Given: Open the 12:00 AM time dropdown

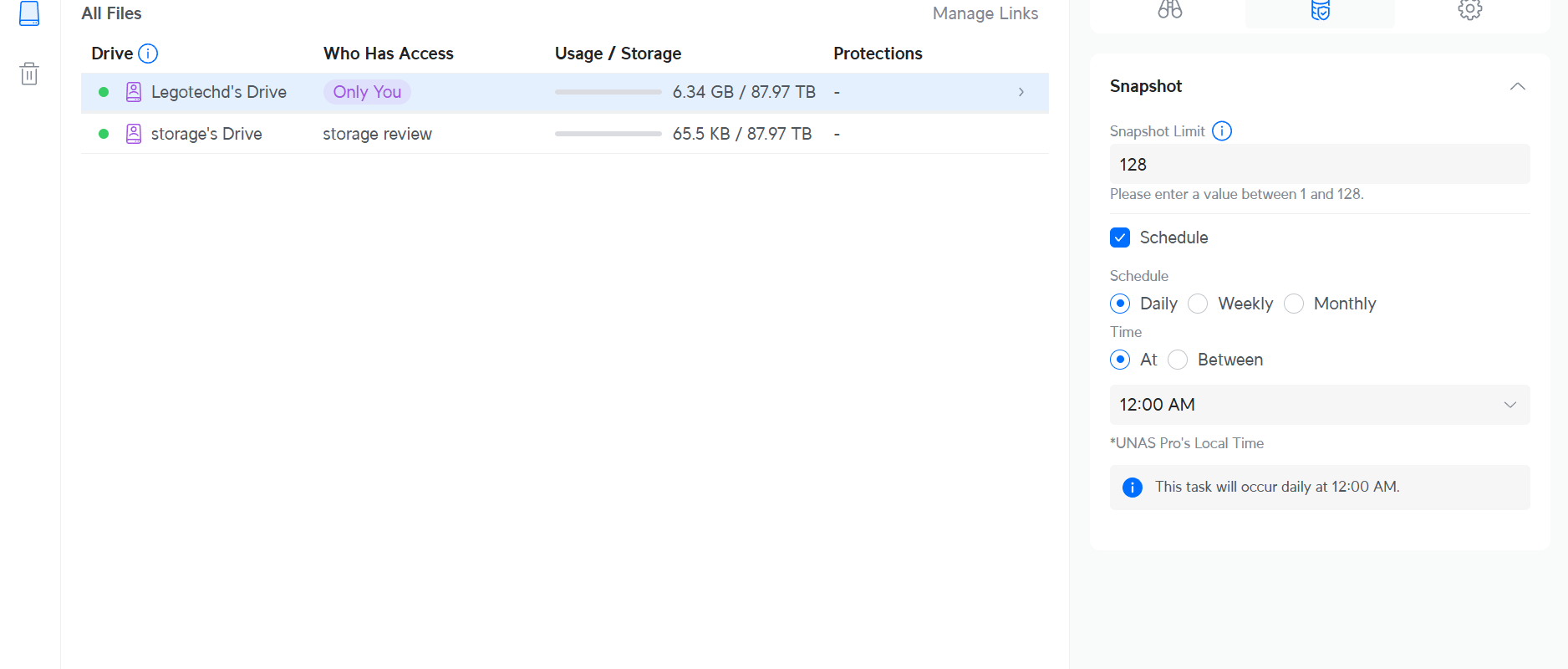Looking at the screenshot, I should click(x=1320, y=405).
